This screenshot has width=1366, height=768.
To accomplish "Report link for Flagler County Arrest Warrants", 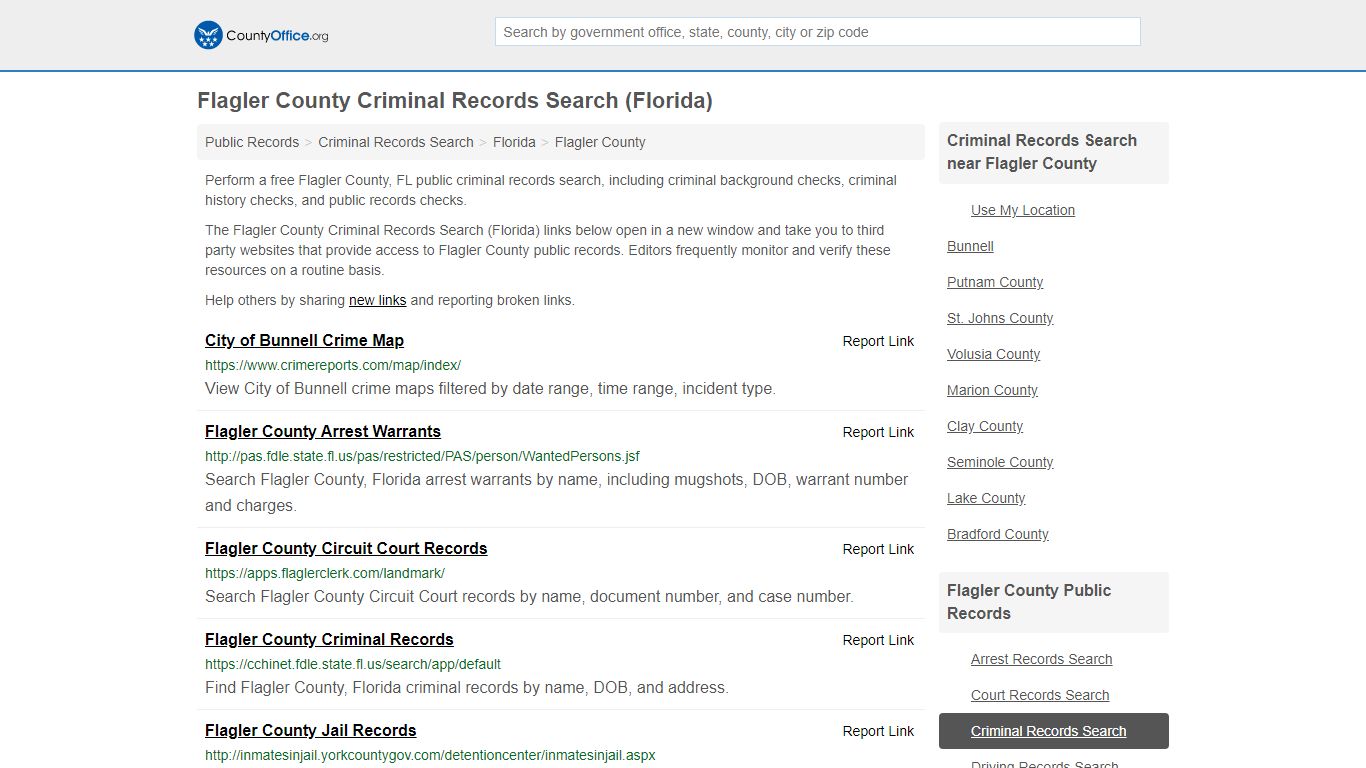I will click(x=878, y=432).
